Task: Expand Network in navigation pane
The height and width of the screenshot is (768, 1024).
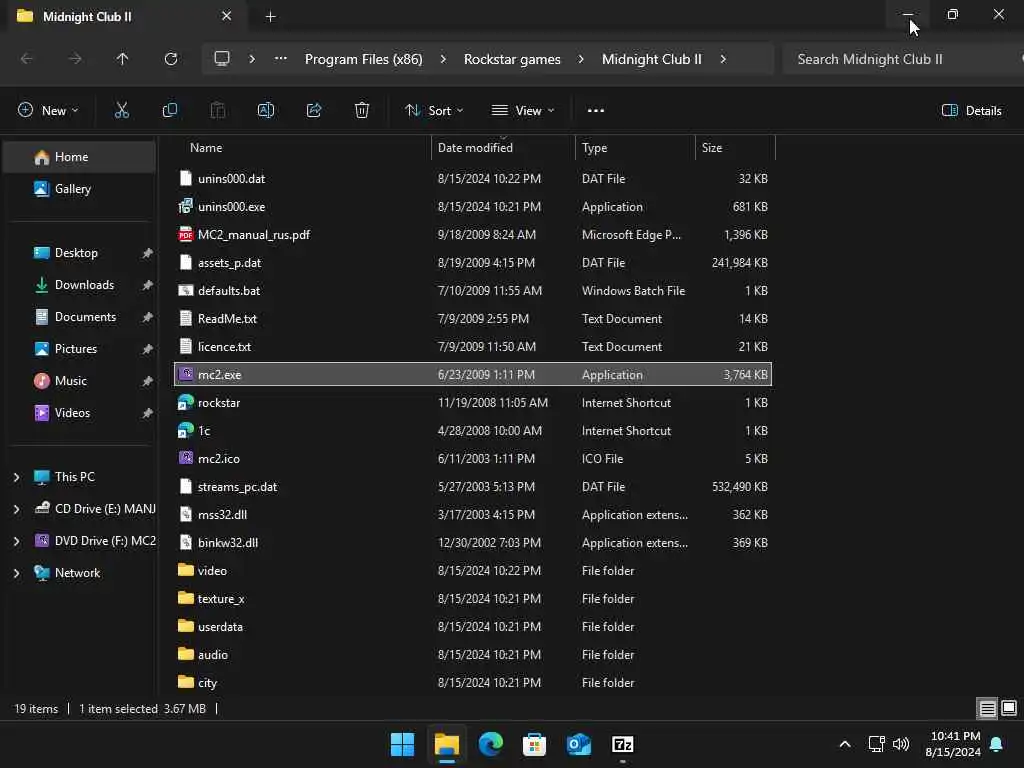Action: (x=16, y=573)
